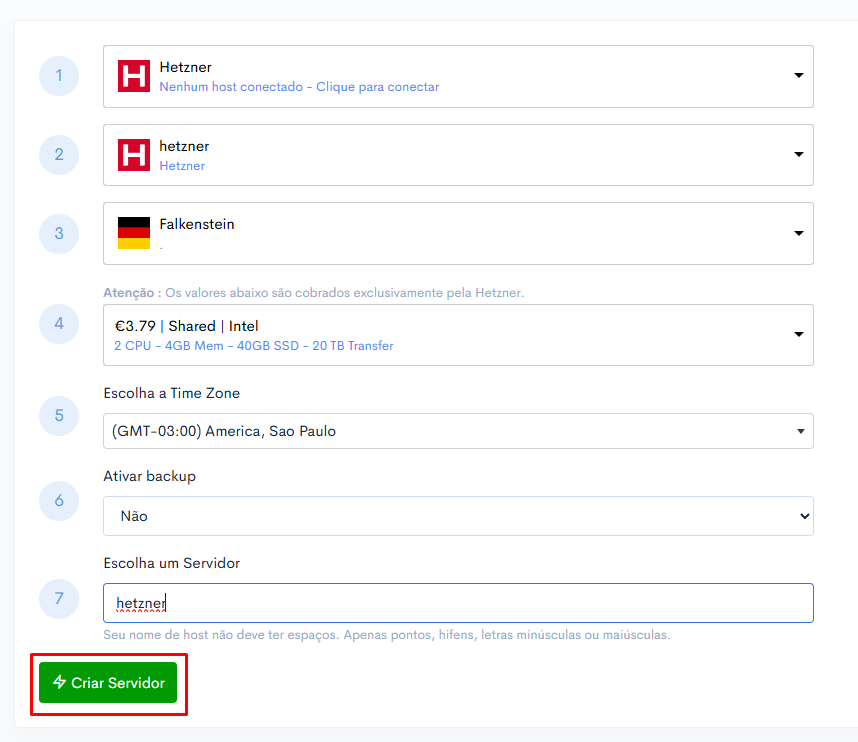The height and width of the screenshot is (742, 858).
Task: Click the 'Escolha um Servidor' label
Action: 172,564
